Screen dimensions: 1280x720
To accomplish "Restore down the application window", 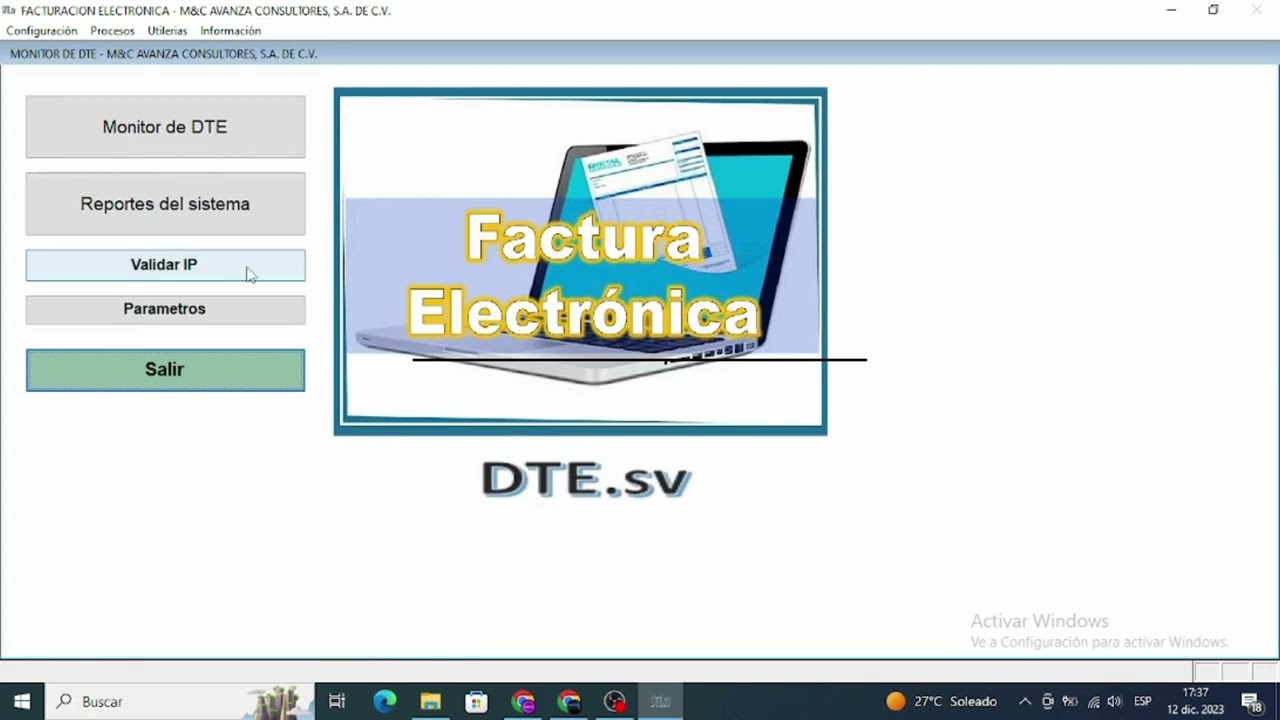I will coord(1213,10).
